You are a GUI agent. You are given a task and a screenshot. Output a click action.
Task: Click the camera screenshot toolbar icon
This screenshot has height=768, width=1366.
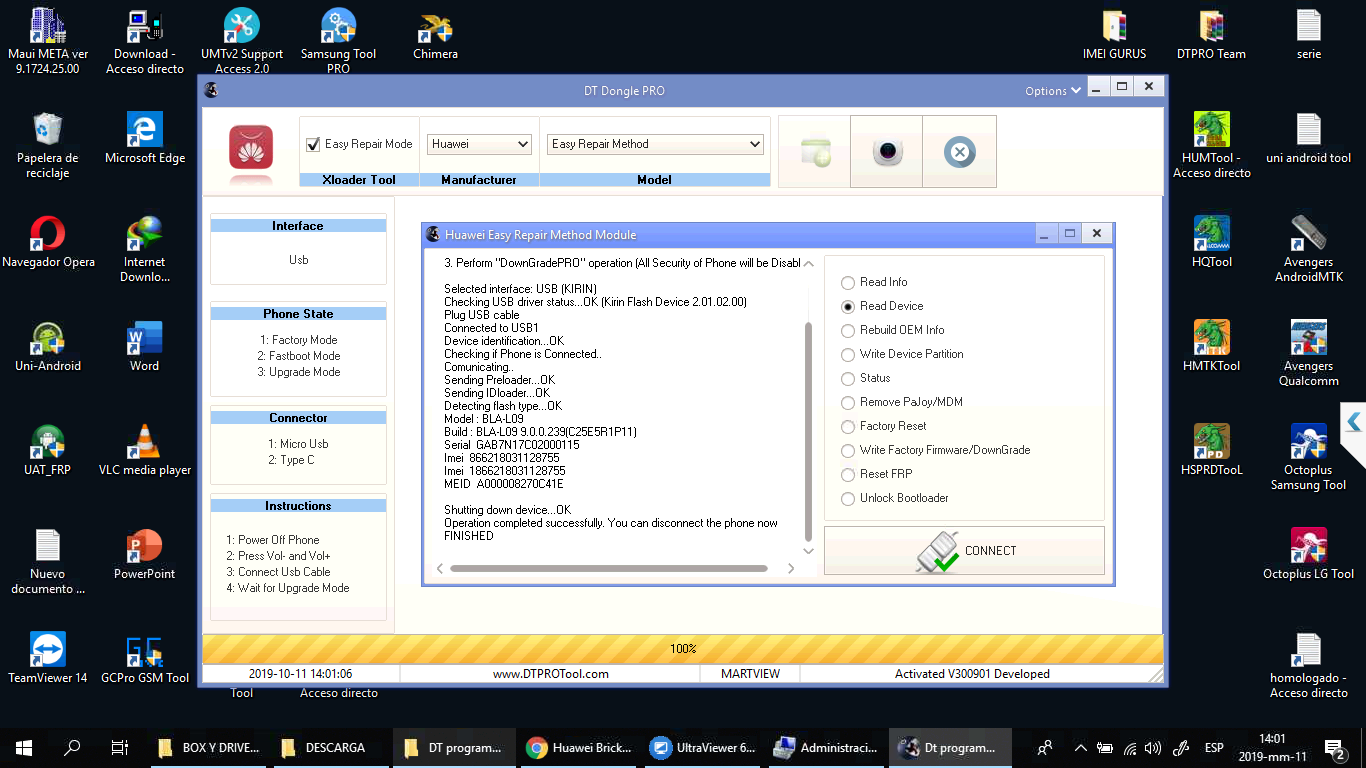point(887,152)
